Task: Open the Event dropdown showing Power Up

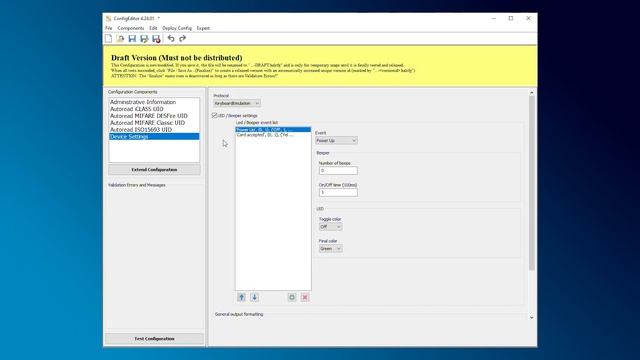Action: [x=336, y=140]
